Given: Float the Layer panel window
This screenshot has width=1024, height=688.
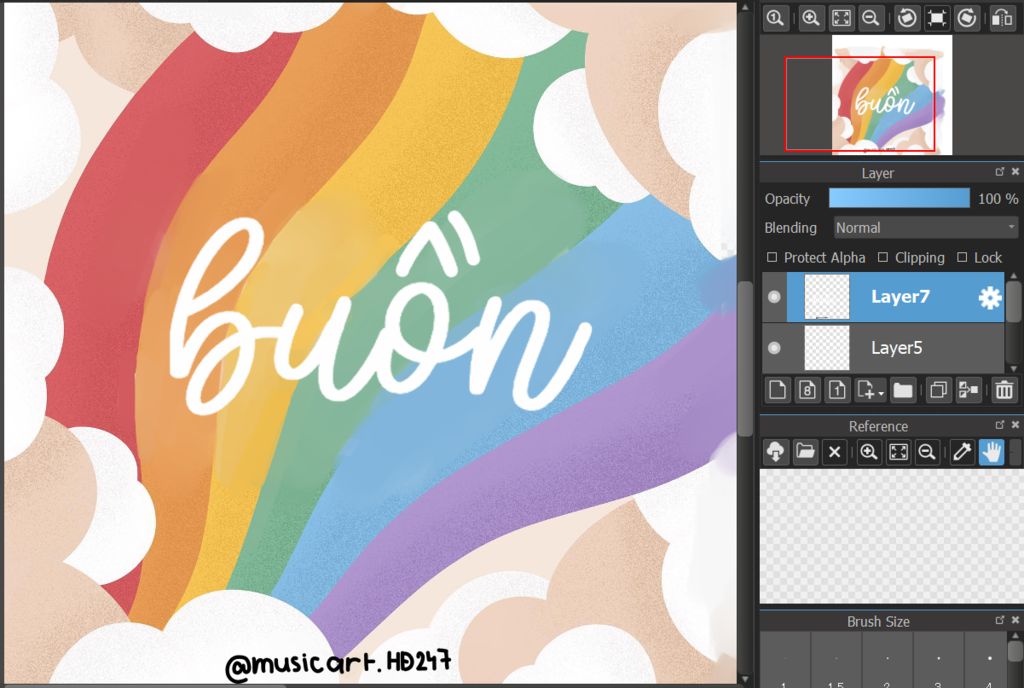Looking at the screenshot, I should pos(1000,172).
